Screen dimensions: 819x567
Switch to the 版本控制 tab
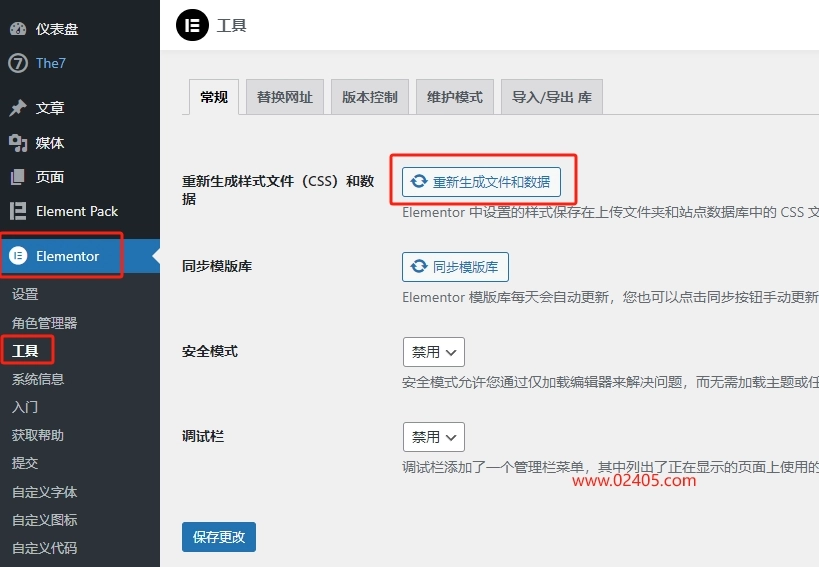click(x=370, y=97)
